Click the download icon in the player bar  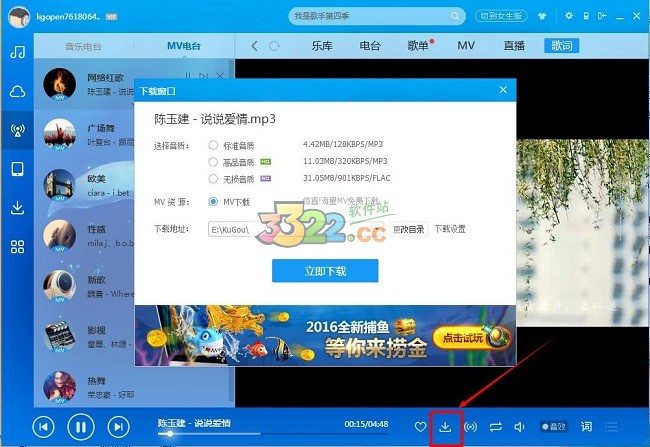pyautogui.click(x=445, y=427)
